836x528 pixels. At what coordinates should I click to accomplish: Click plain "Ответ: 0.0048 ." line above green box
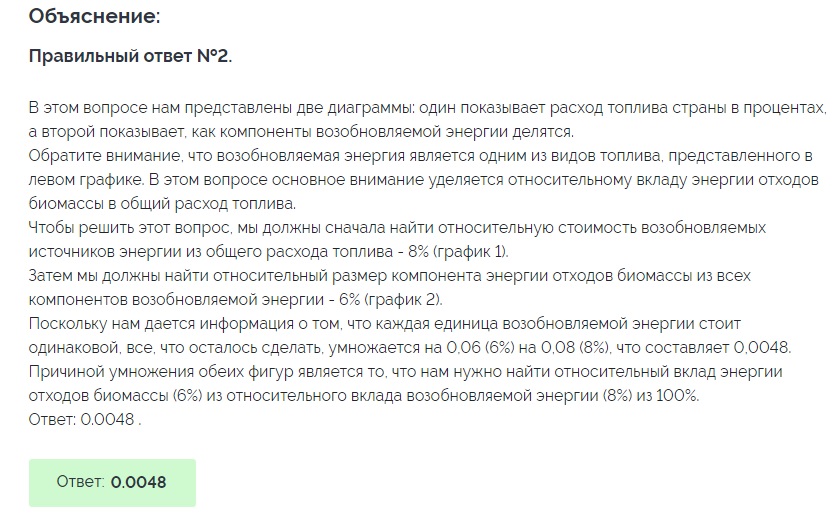pyautogui.click(x=86, y=420)
